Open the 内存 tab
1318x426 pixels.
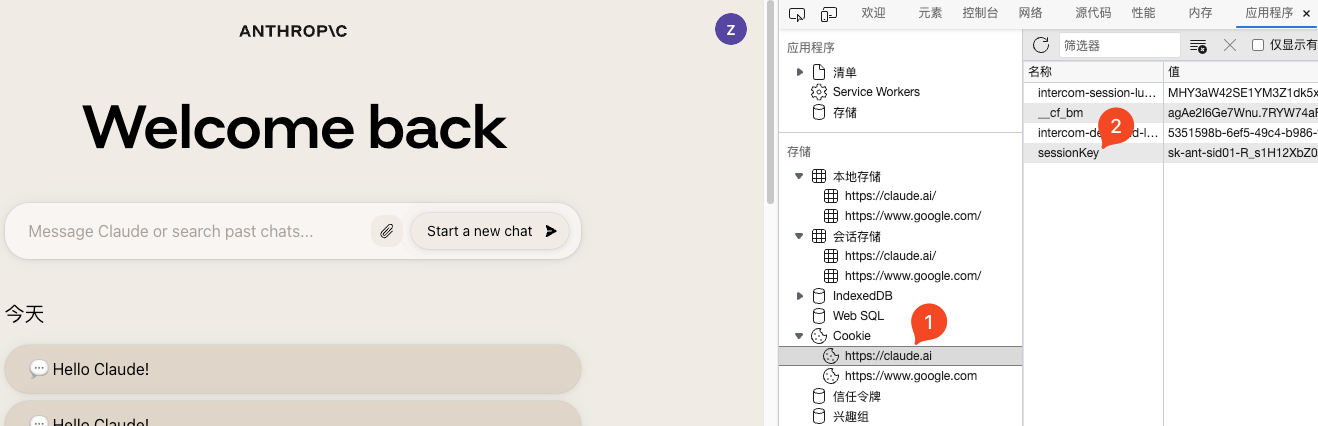click(x=1200, y=13)
